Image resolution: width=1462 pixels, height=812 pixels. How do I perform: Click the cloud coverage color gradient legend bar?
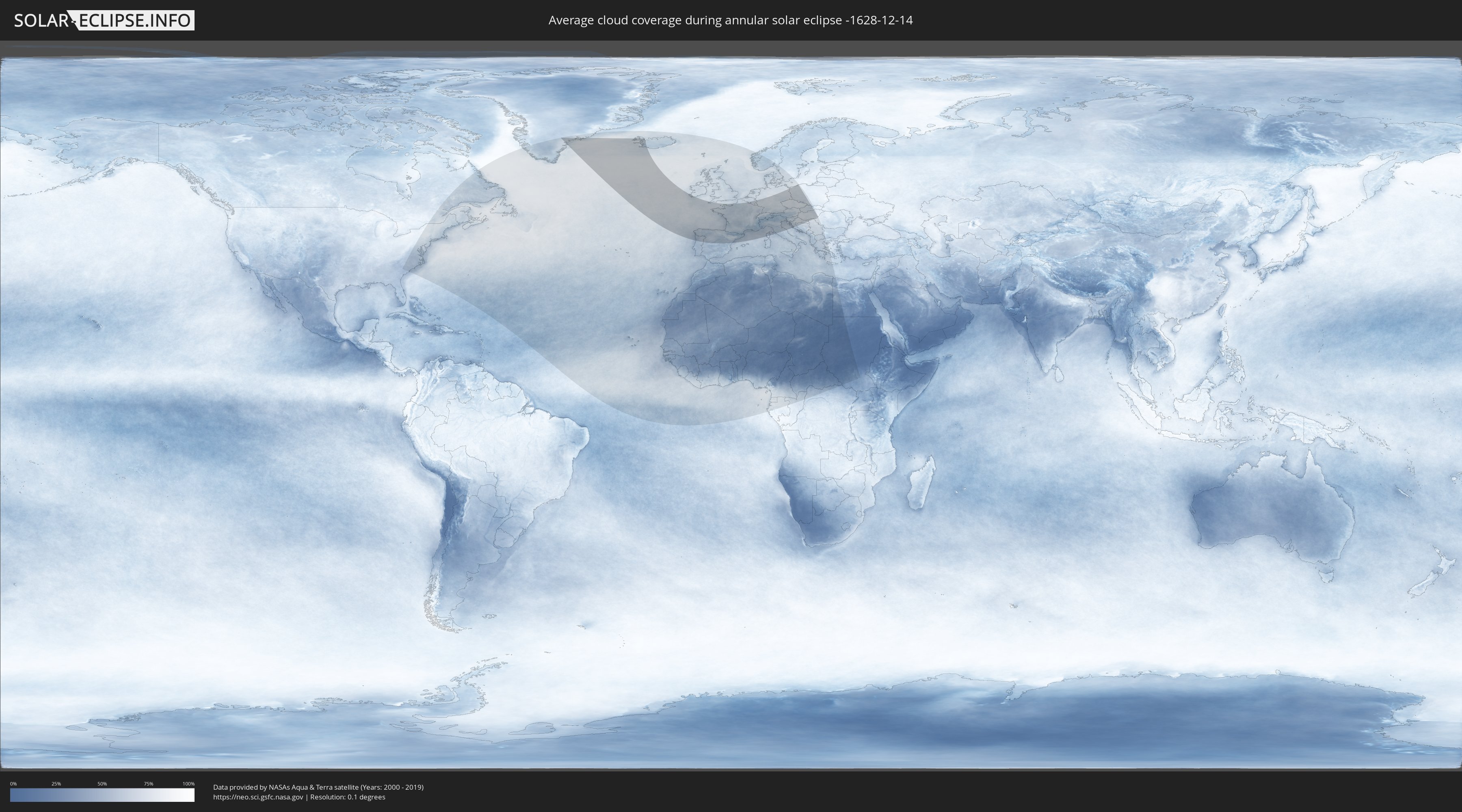click(x=102, y=795)
